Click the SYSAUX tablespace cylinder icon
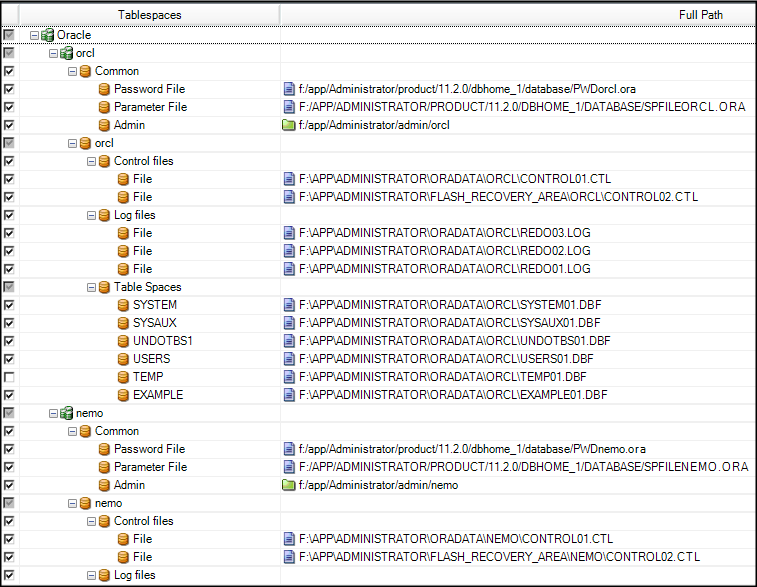 123,323
